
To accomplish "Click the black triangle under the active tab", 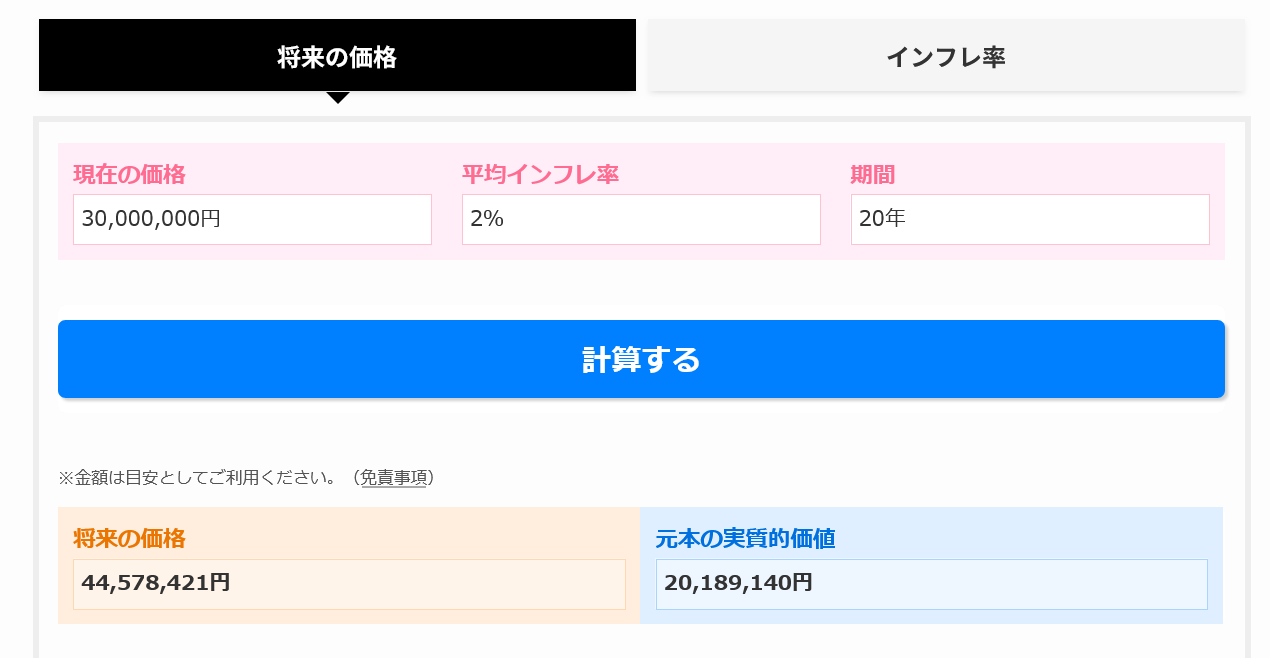I will point(338,97).
